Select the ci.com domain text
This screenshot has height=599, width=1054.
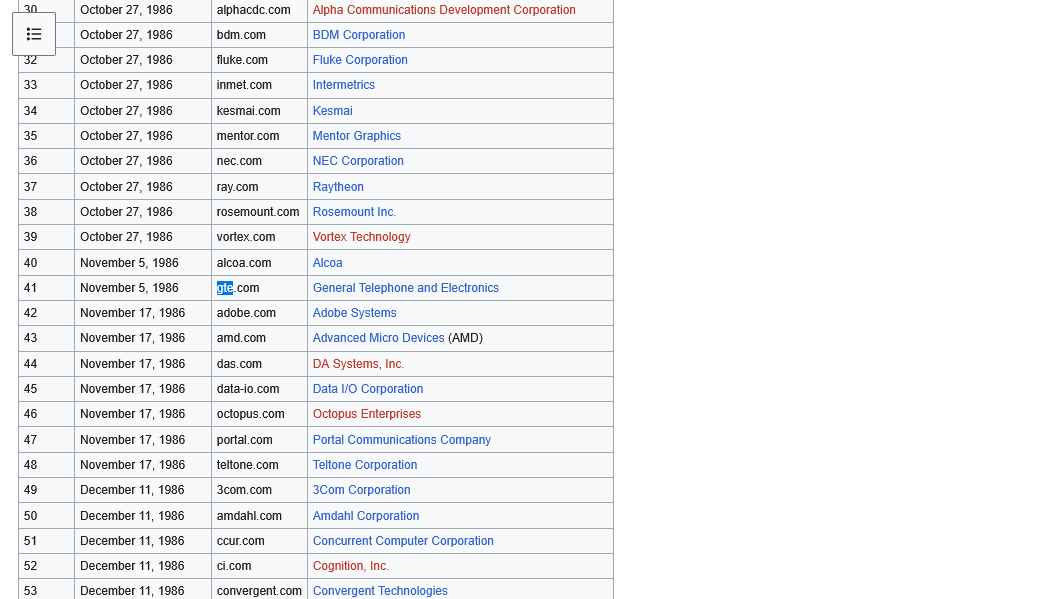click(x=233, y=566)
